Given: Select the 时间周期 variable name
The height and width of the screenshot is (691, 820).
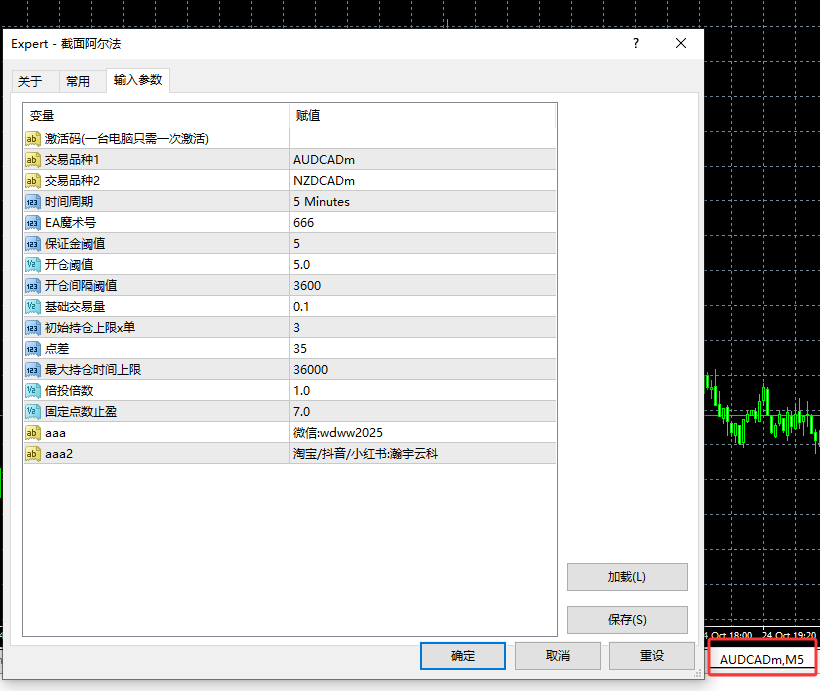Looking at the screenshot, I should tap(69, 202).
